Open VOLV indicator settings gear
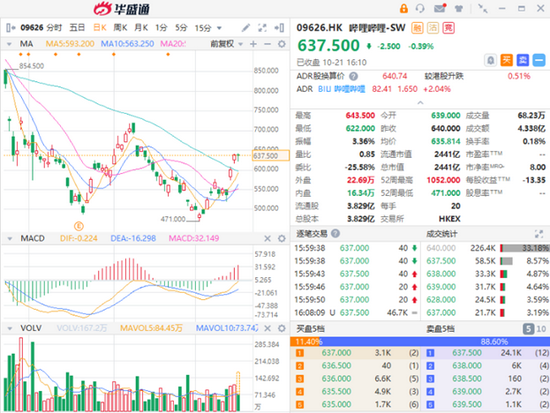This screenshot has height=413, width=550. (281, 328)
